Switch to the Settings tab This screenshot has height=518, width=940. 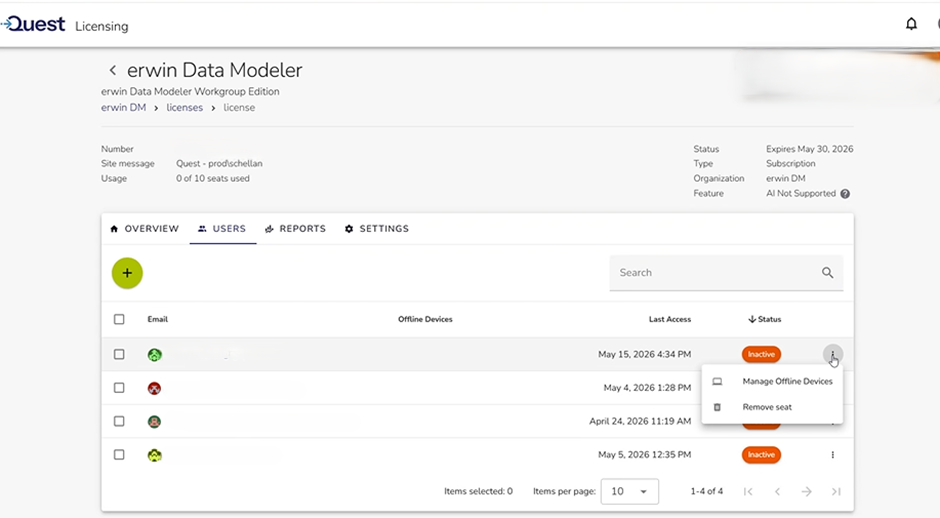tap(377, 229)
